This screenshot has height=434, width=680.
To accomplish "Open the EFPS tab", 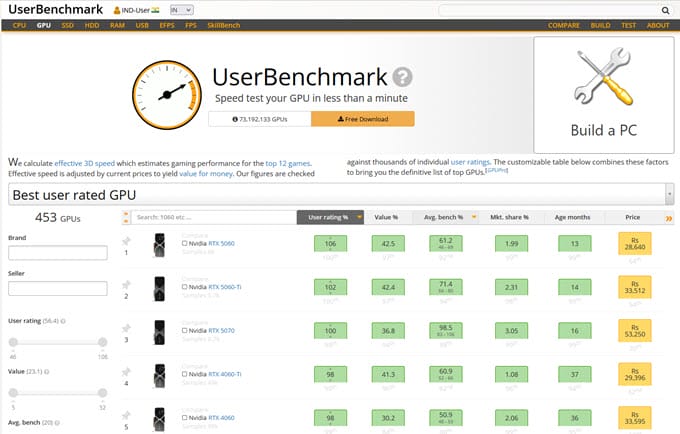I will 167,25.
